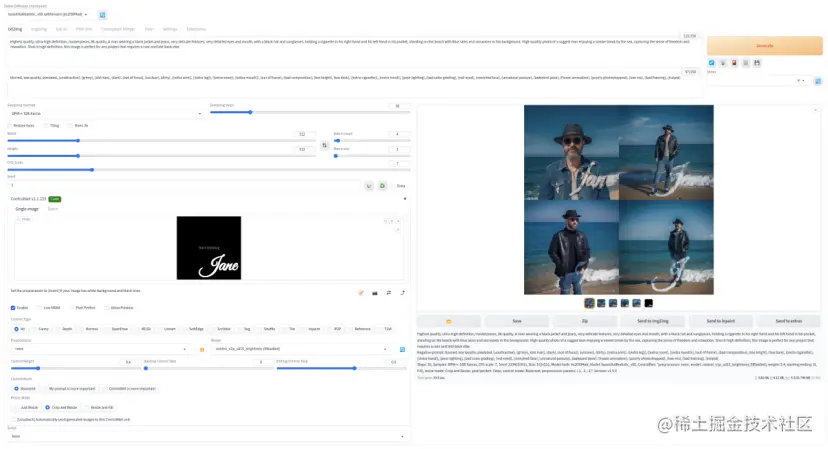
Task: Open new canvas with the pencil icon in ControlNet
Action: pos(361,293)
